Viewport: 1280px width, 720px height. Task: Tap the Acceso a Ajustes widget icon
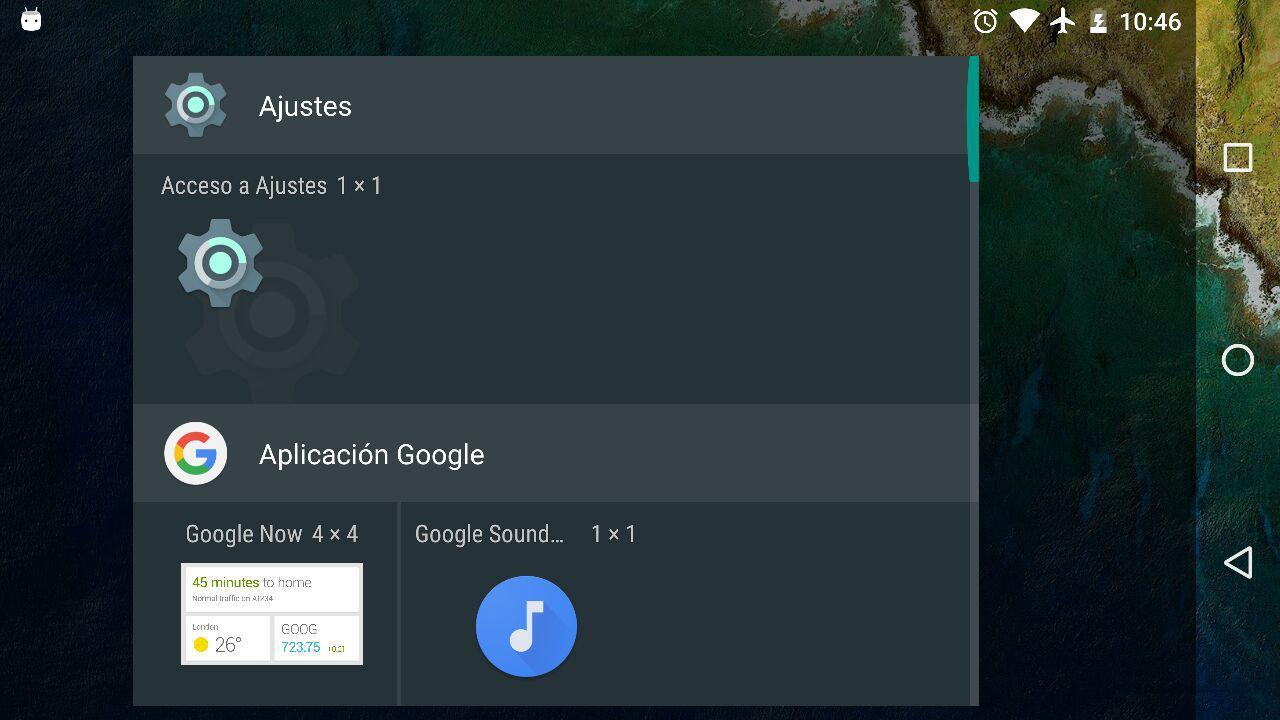221,263
